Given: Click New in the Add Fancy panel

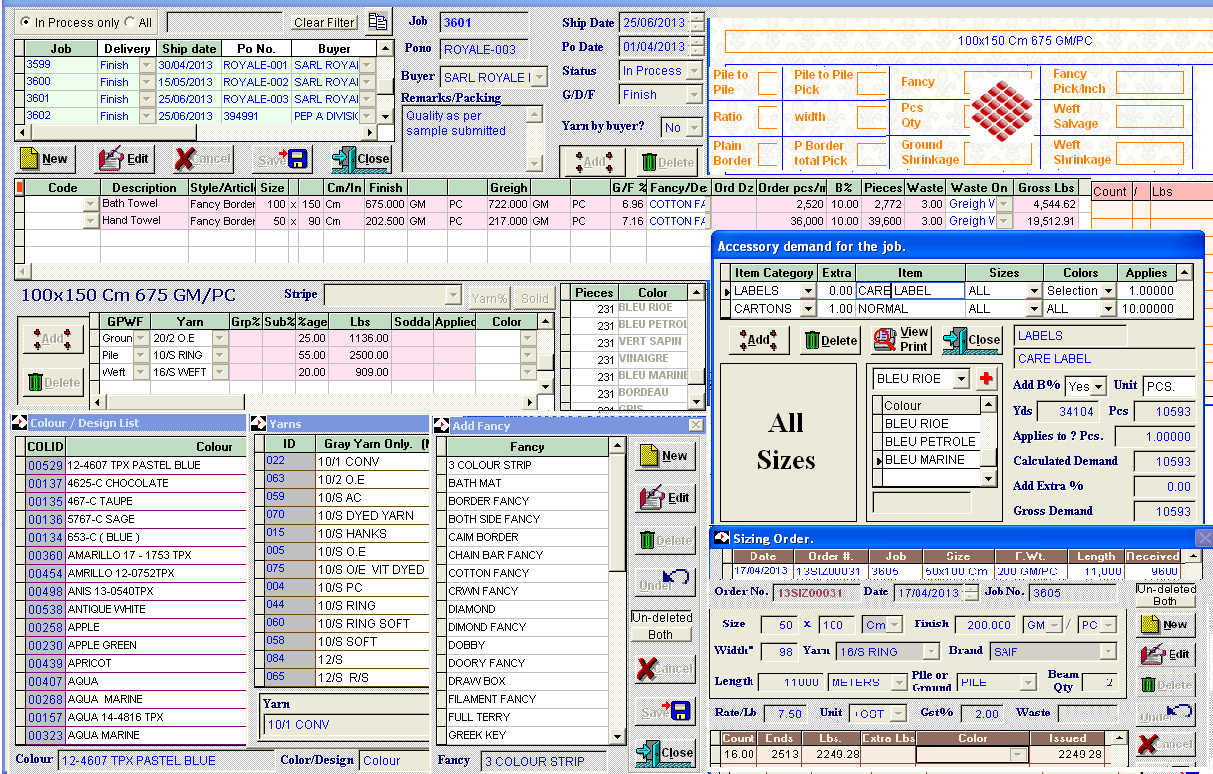Looking at the screenshot, I should click(664, 456).
